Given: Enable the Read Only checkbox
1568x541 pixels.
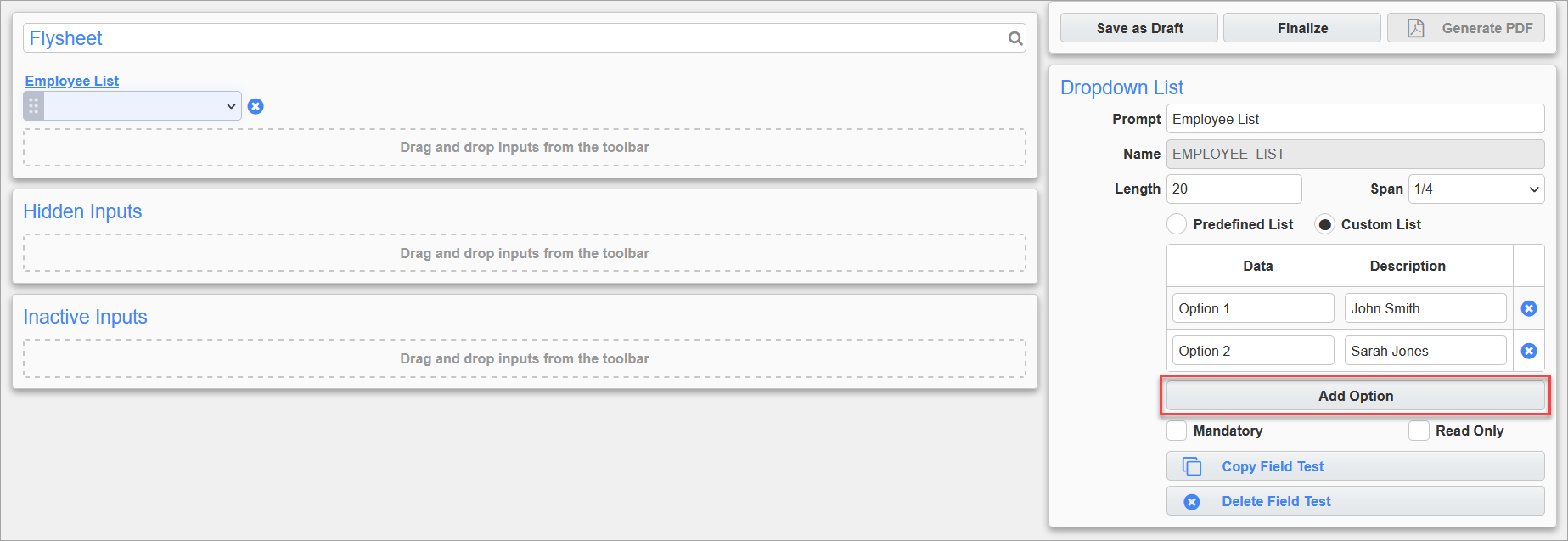Looking at the screenshot, I should (x=1419, y=431).
